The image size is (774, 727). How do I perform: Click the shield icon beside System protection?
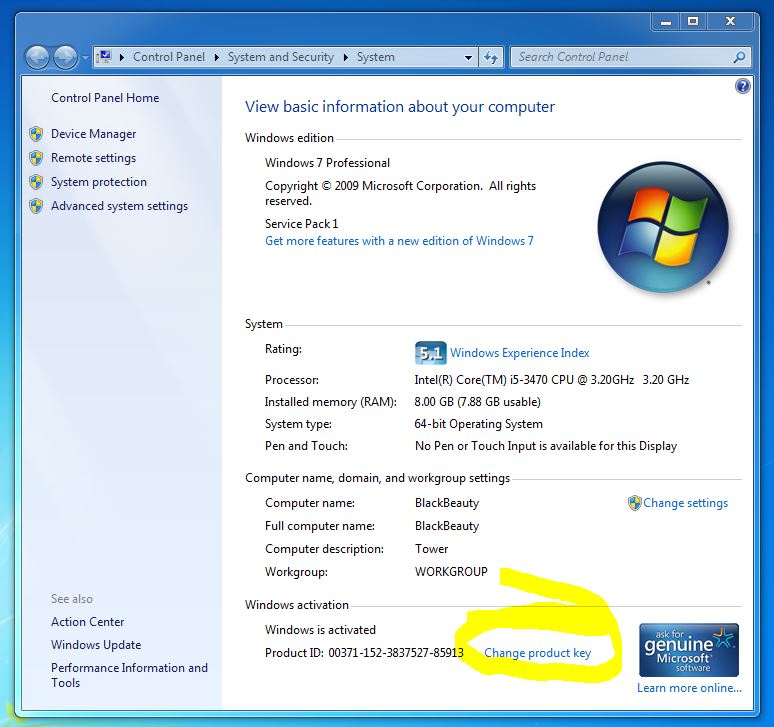click(36, 182)
